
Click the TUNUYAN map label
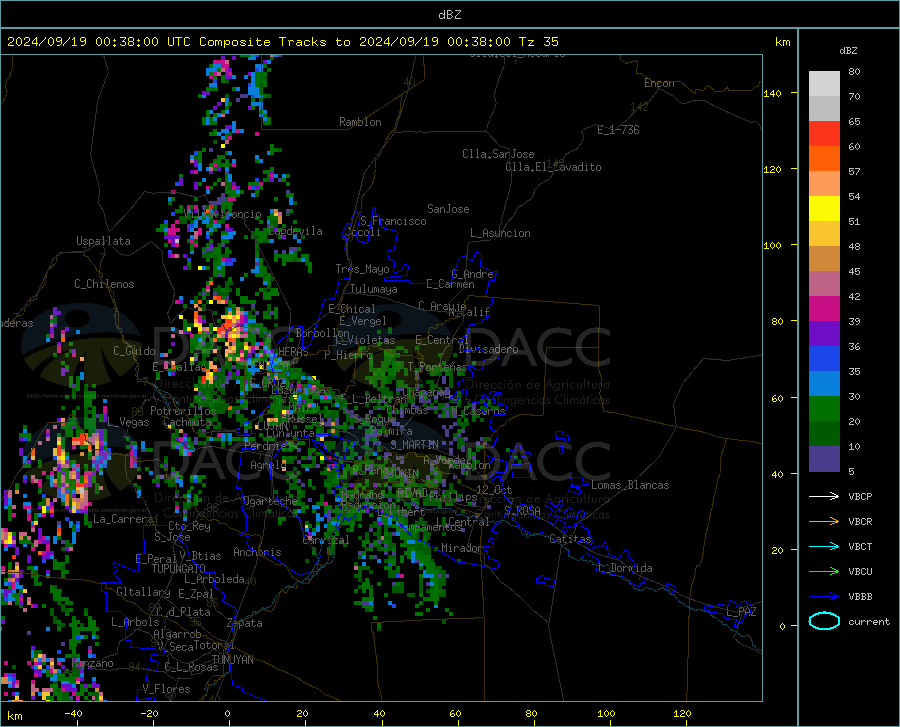coord(232,660)
